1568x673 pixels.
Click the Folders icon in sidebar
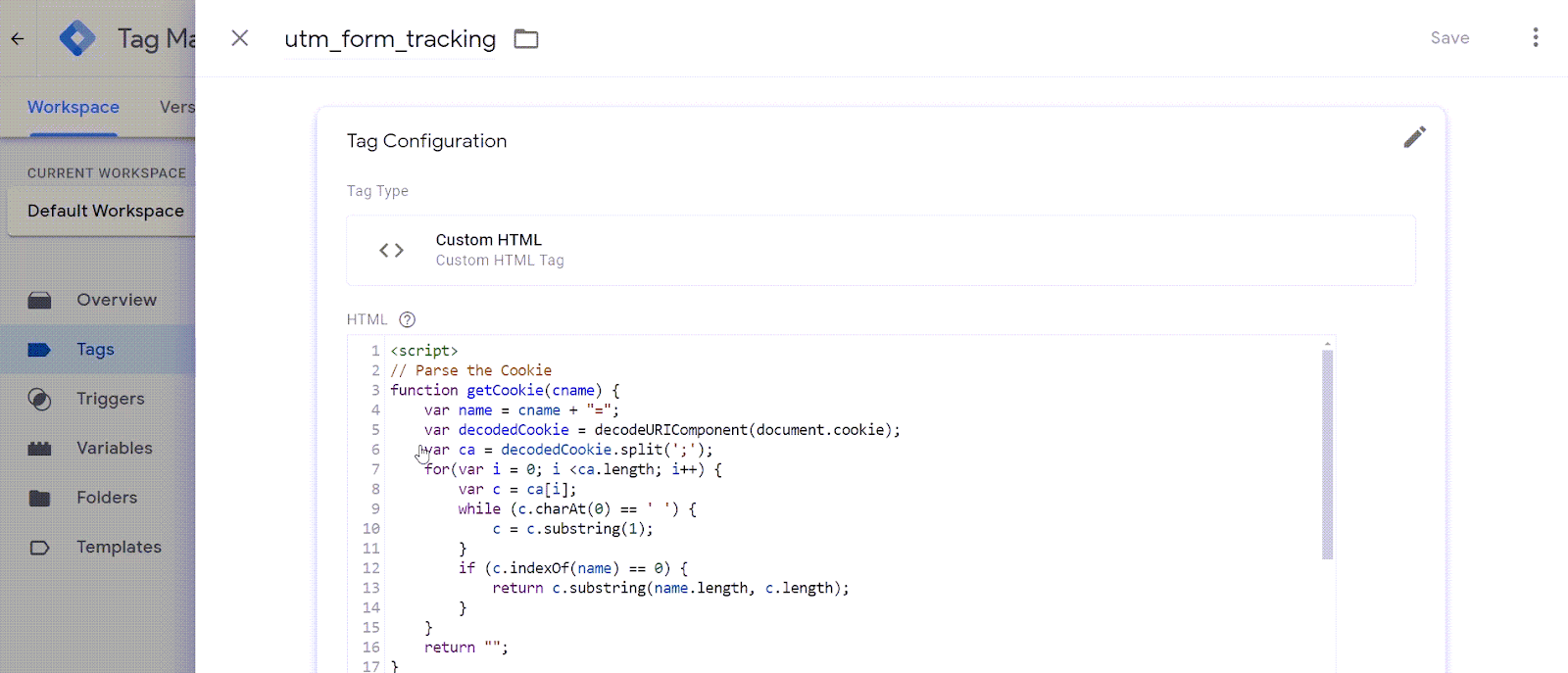pyautogui.click(x=39, y=498)
